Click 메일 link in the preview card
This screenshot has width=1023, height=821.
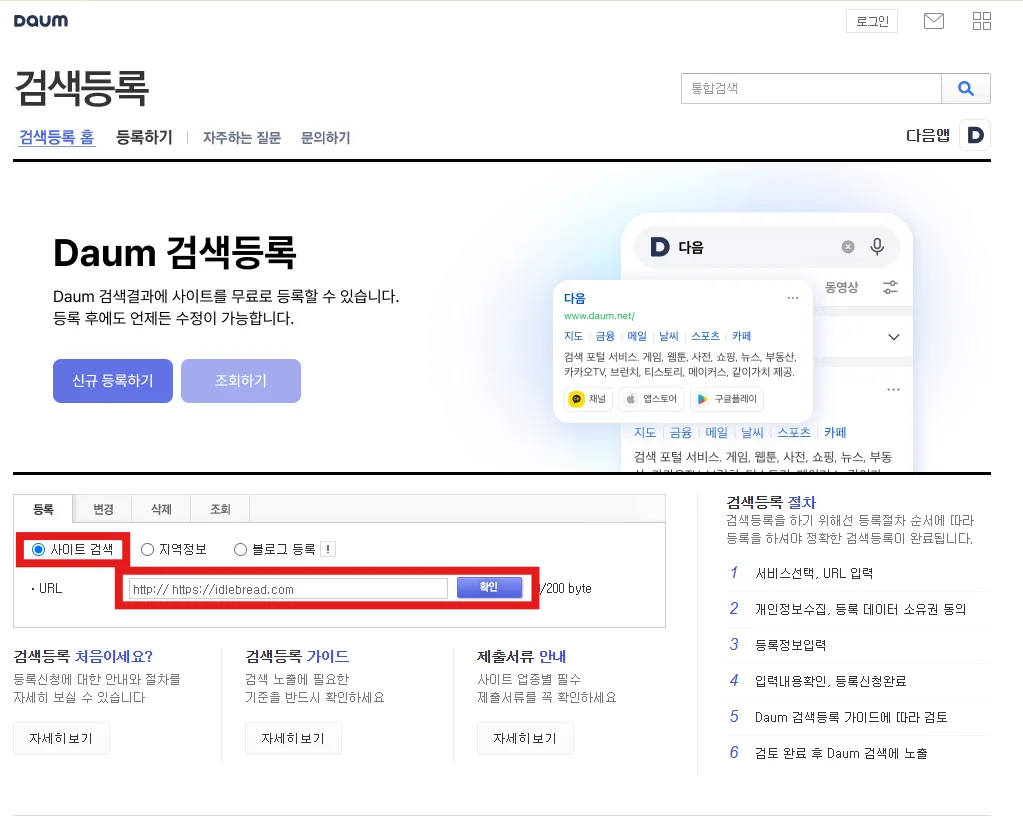(637, 336)
